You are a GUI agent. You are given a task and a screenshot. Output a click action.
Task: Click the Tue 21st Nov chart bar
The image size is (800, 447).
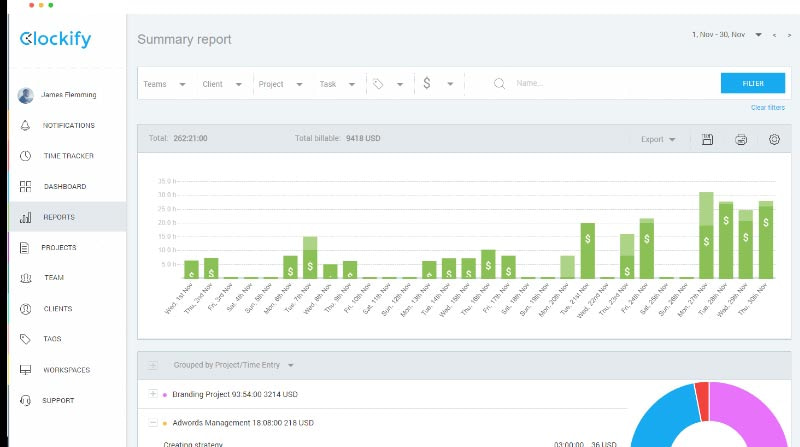pyautogui.click(x=588, y=251)
